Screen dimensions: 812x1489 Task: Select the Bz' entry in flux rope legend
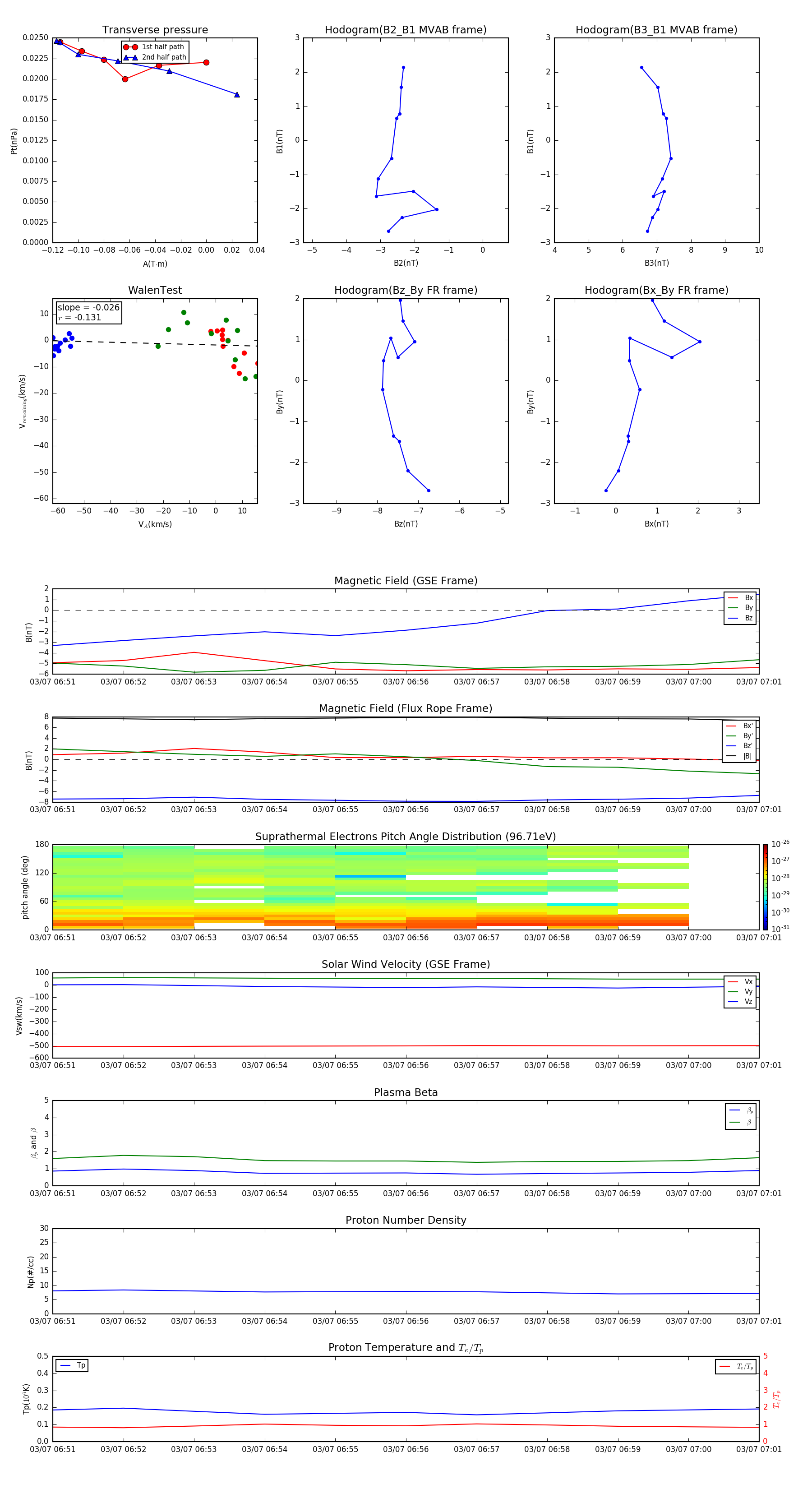(740, 746)
